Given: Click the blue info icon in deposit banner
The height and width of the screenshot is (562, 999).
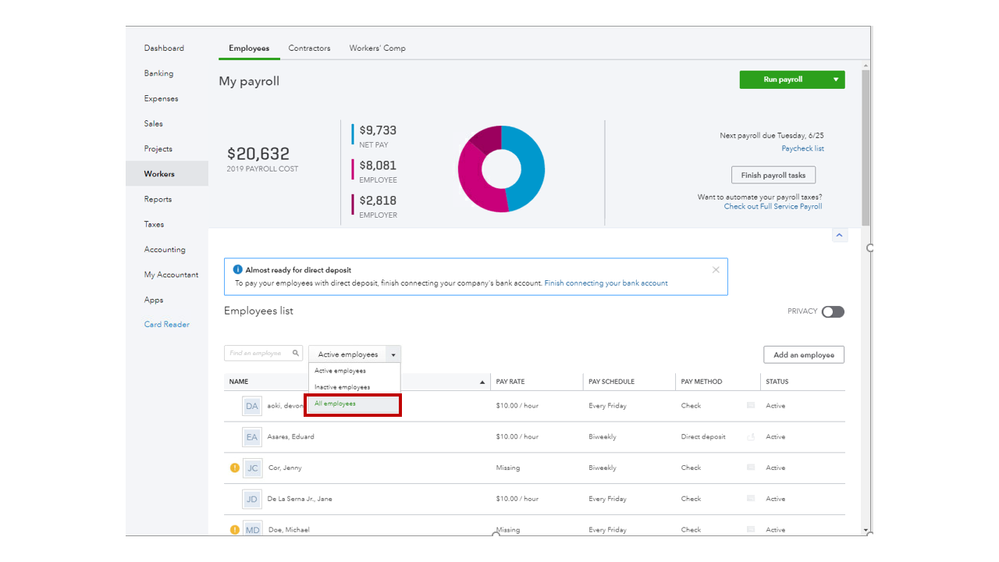Looking at the screenshot, I should point(238,270).
